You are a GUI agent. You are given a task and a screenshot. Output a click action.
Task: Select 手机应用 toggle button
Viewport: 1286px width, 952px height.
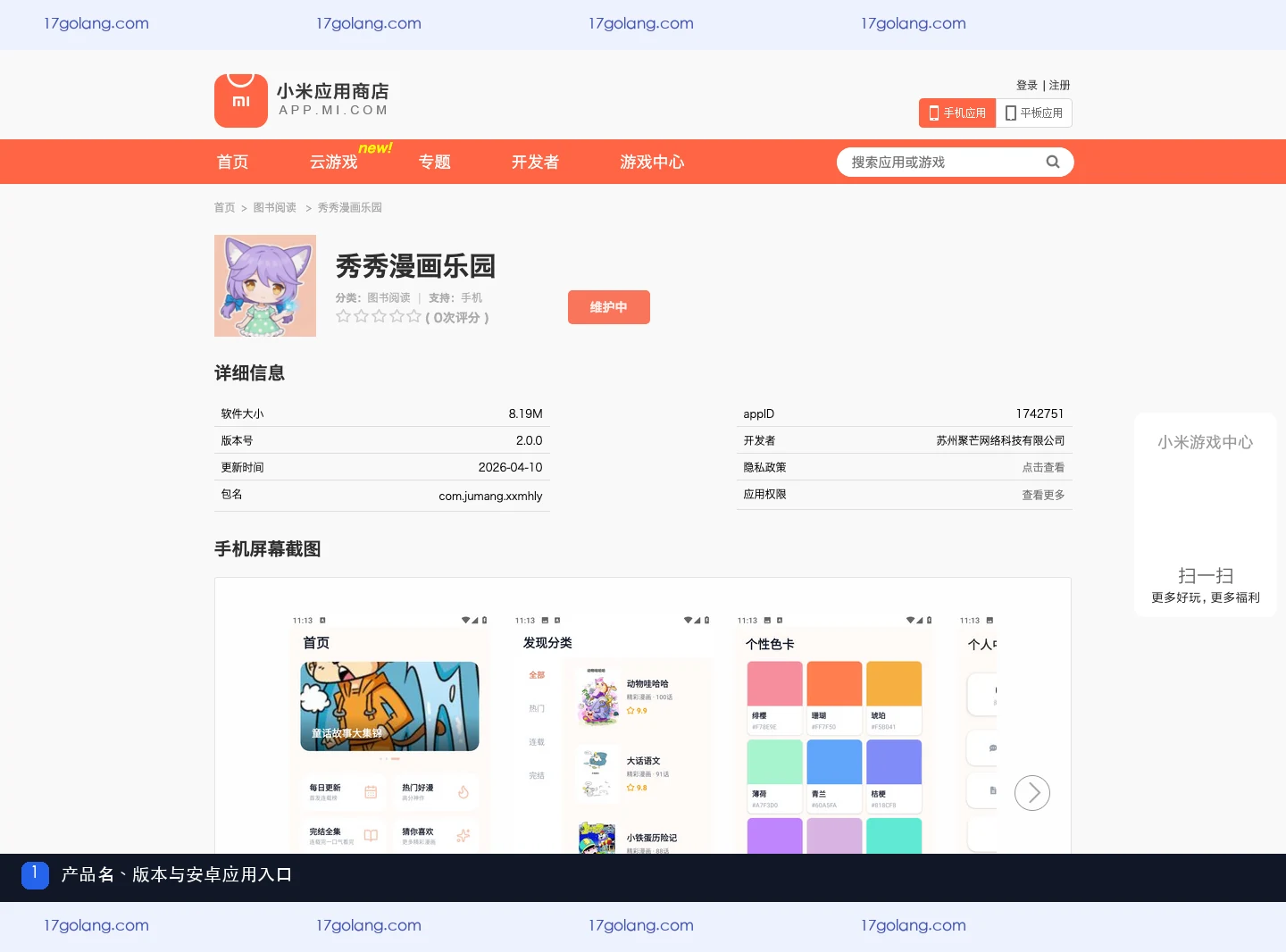coord(957,113)
